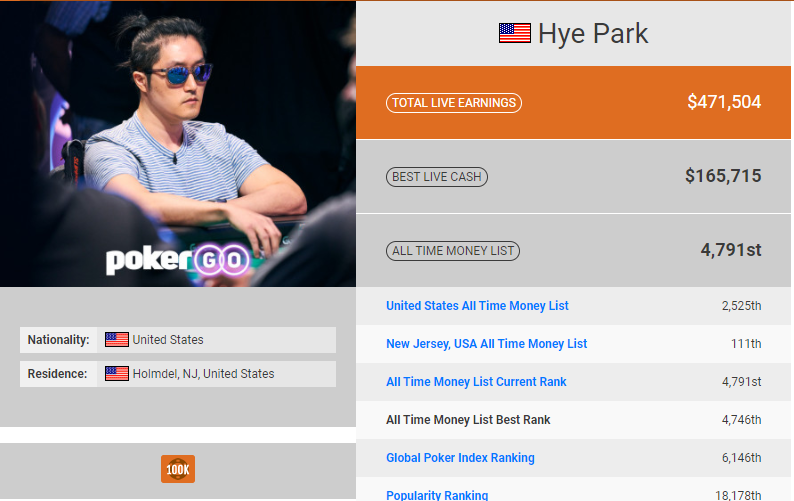Click the PokerGO logo on the photo
Image resolution: width=794 pixels, height=501 pixels.
pyautogui.click(x=177, y=261)
